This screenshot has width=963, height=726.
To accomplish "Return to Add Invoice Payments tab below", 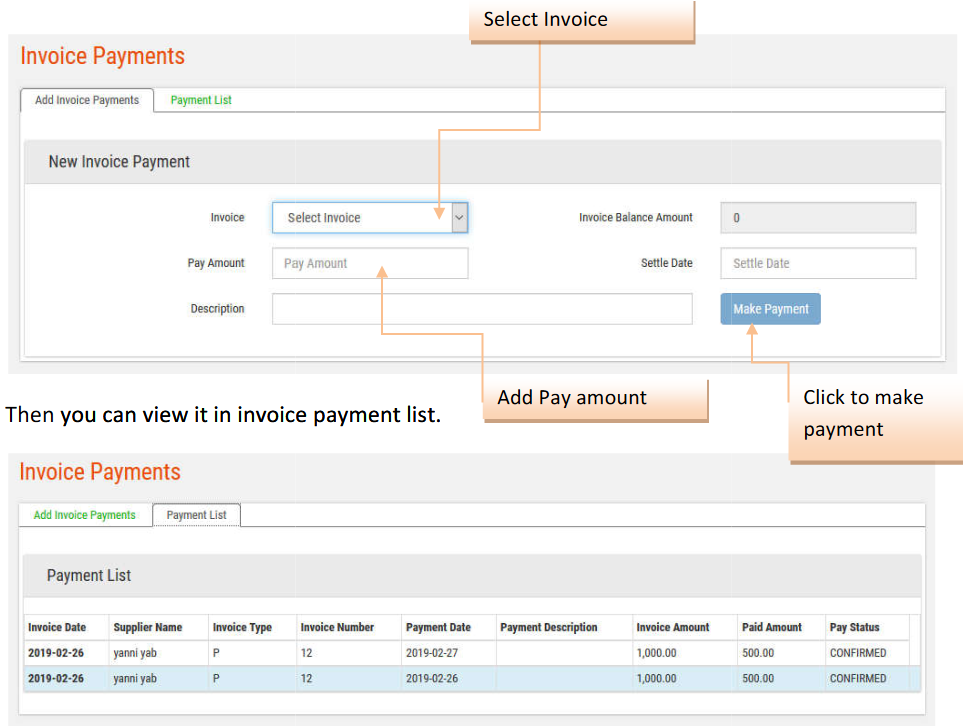I will tap(84, 514).
